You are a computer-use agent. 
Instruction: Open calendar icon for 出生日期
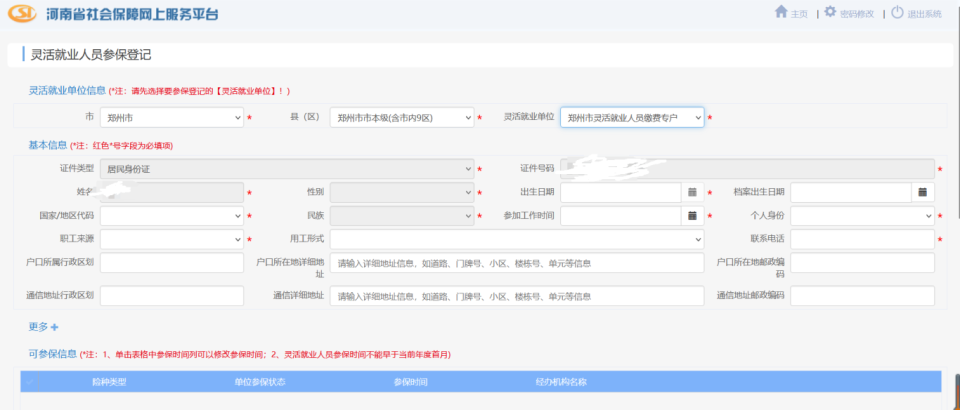(692, 192)
